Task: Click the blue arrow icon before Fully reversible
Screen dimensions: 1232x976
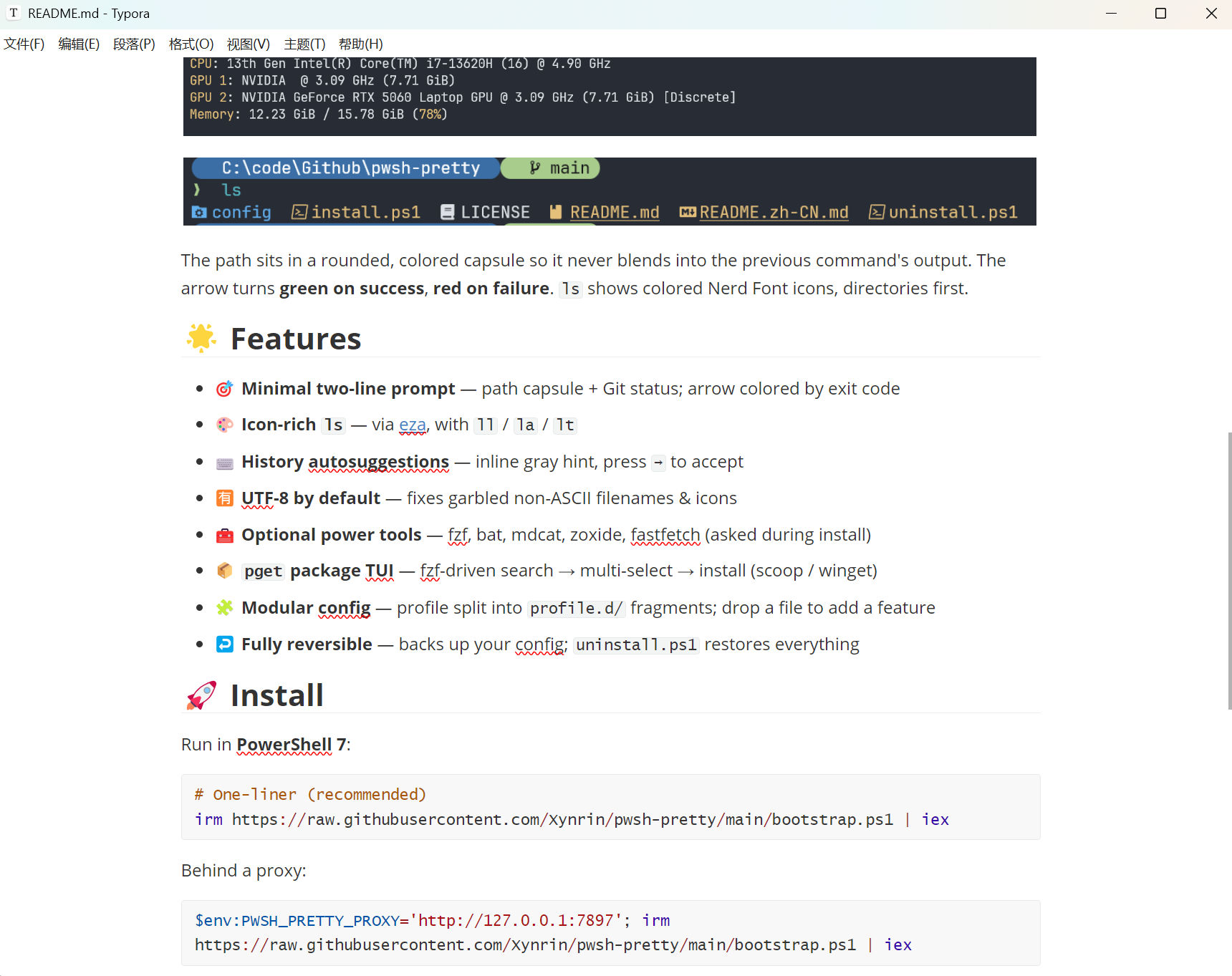Action: 225,644
